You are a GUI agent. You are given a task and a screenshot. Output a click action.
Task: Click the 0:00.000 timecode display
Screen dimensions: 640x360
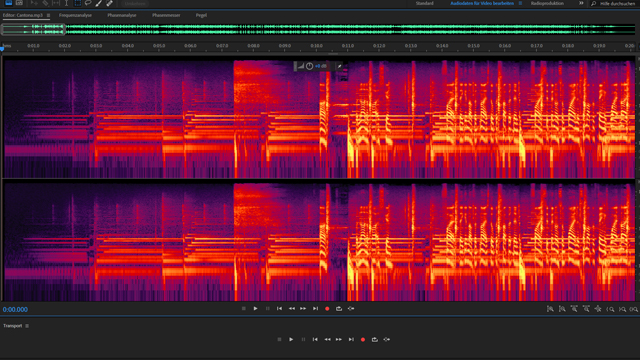(x=15, y=309)
